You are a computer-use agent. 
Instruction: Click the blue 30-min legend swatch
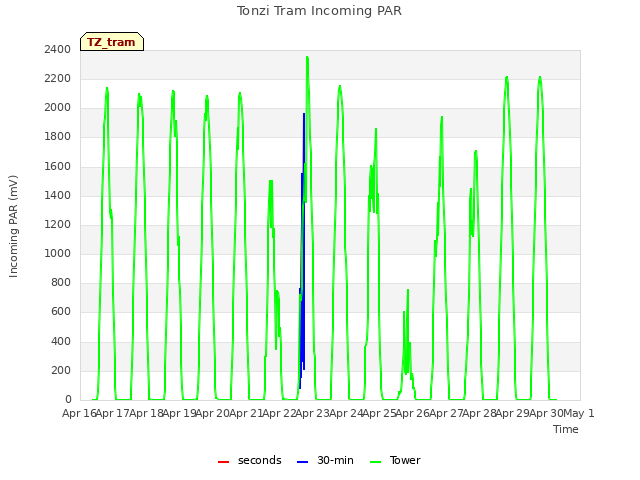pyautogui.click(x=302, y=462)
